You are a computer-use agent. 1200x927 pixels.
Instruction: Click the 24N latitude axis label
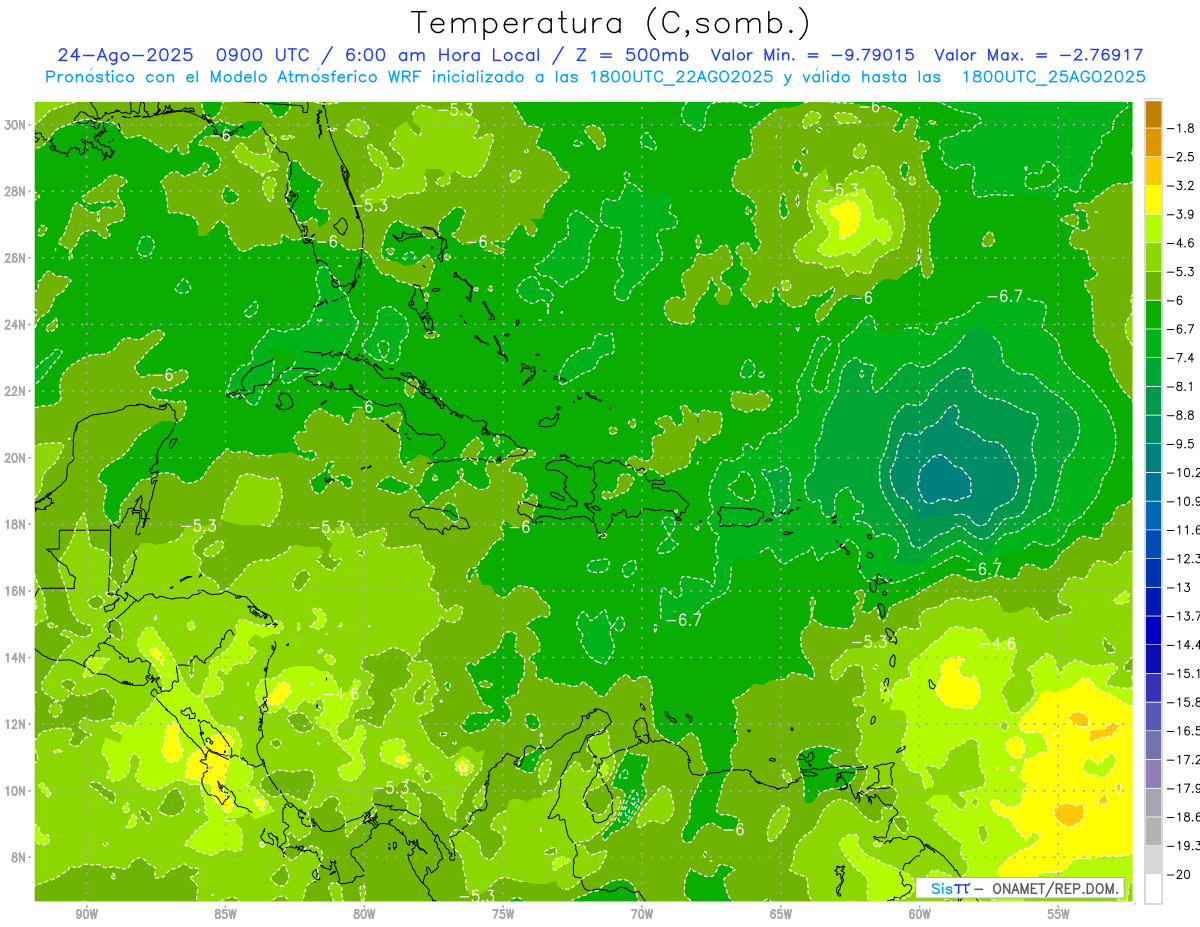(x=17, y=325)
